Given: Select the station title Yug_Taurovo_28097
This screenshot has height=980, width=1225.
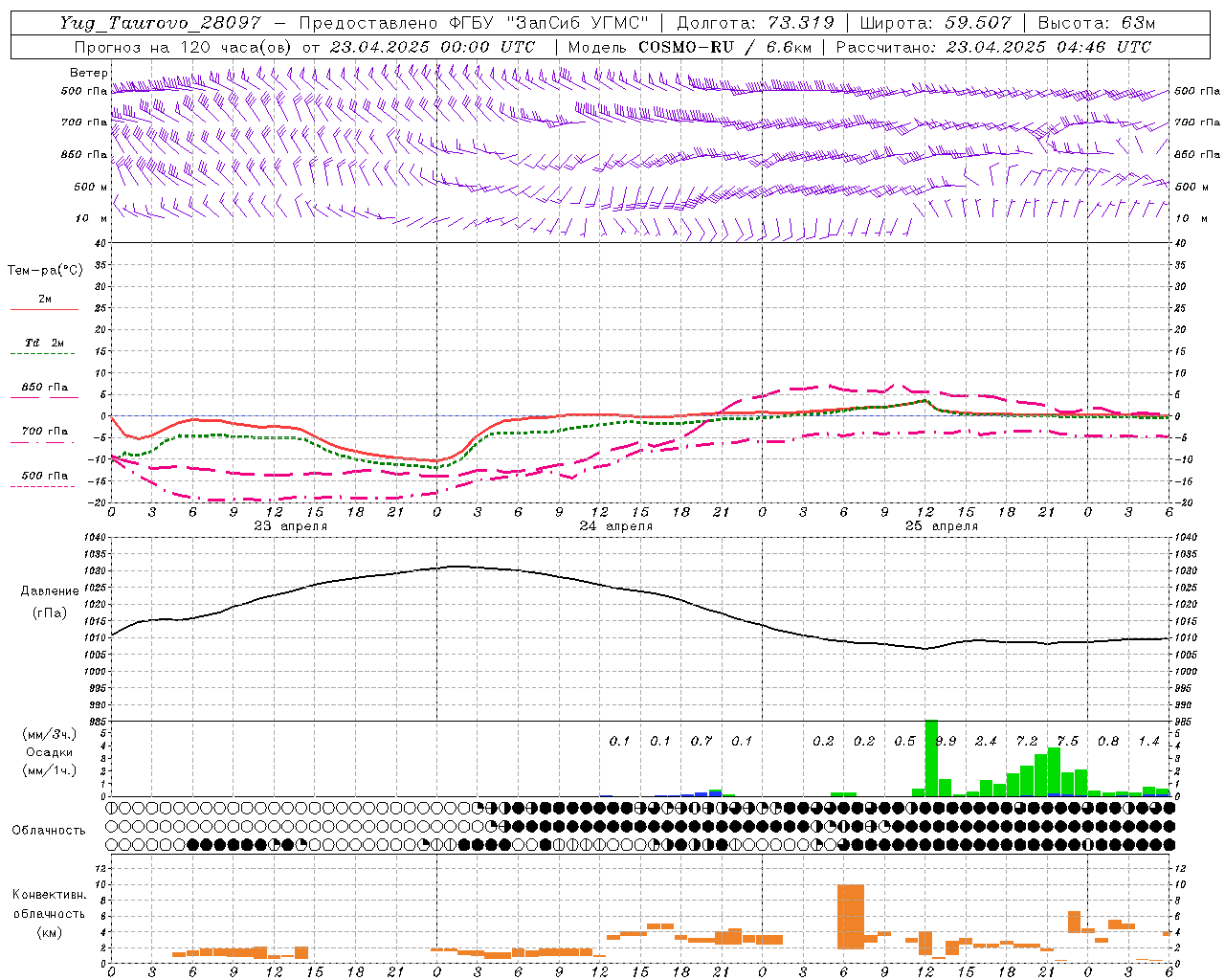Looking at the screenshot, I should [160, 23].
